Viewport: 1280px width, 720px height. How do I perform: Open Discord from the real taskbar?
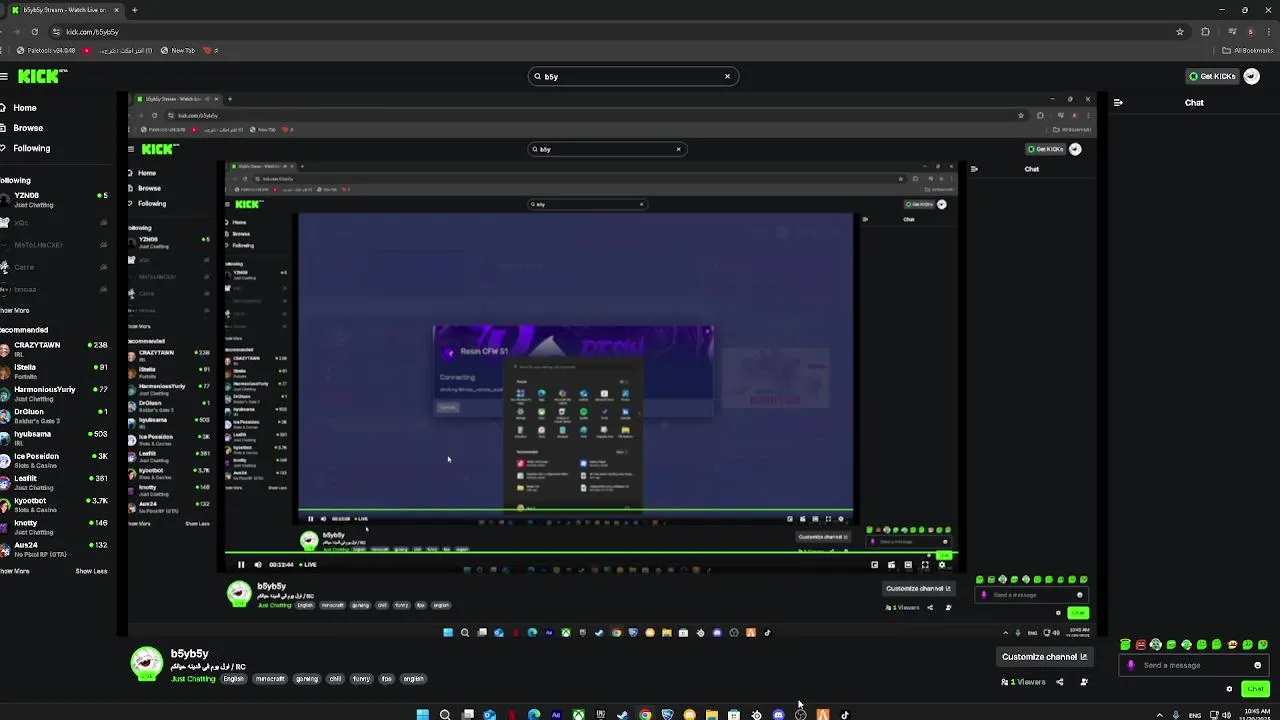tap(778, 714)
